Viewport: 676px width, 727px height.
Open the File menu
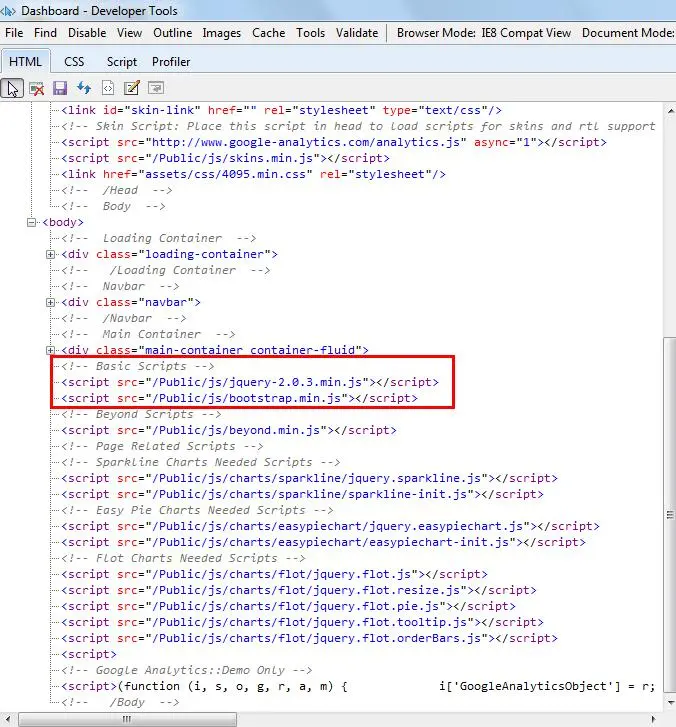coord(14,33)
